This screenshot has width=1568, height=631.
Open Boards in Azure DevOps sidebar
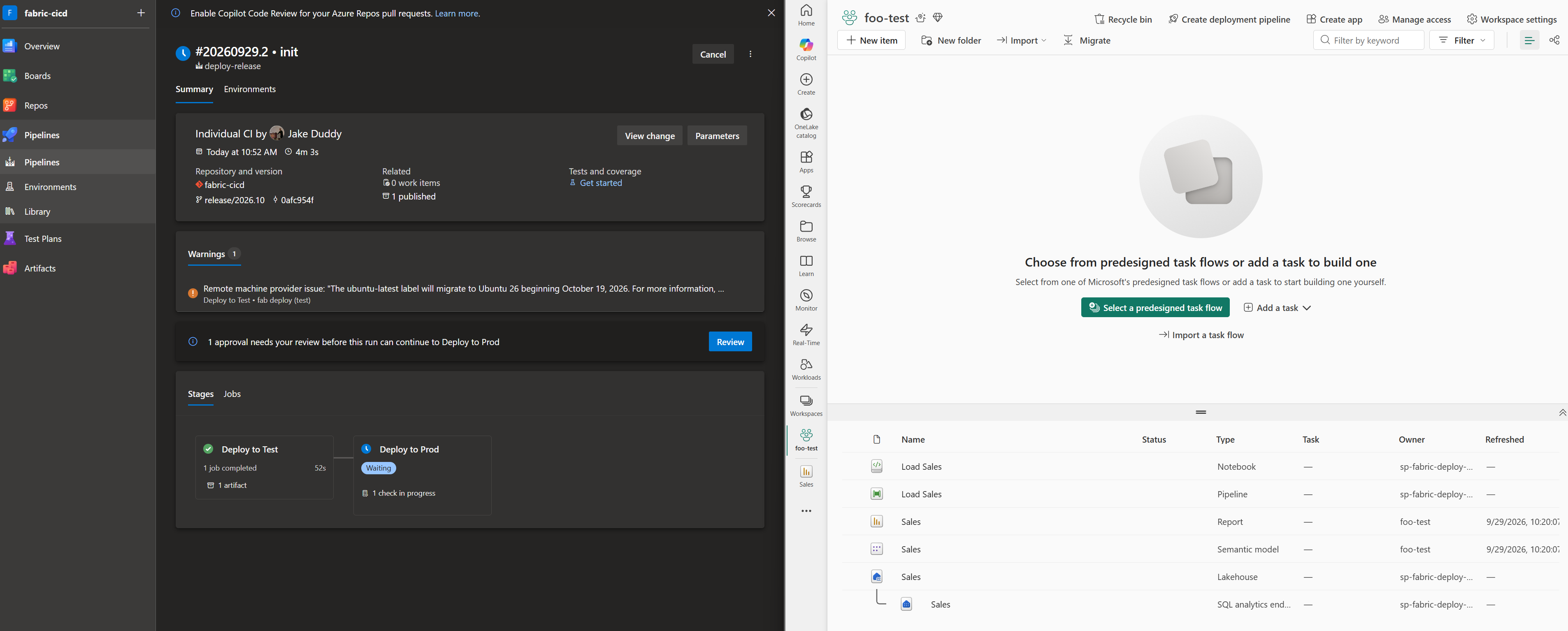[77, 76]
